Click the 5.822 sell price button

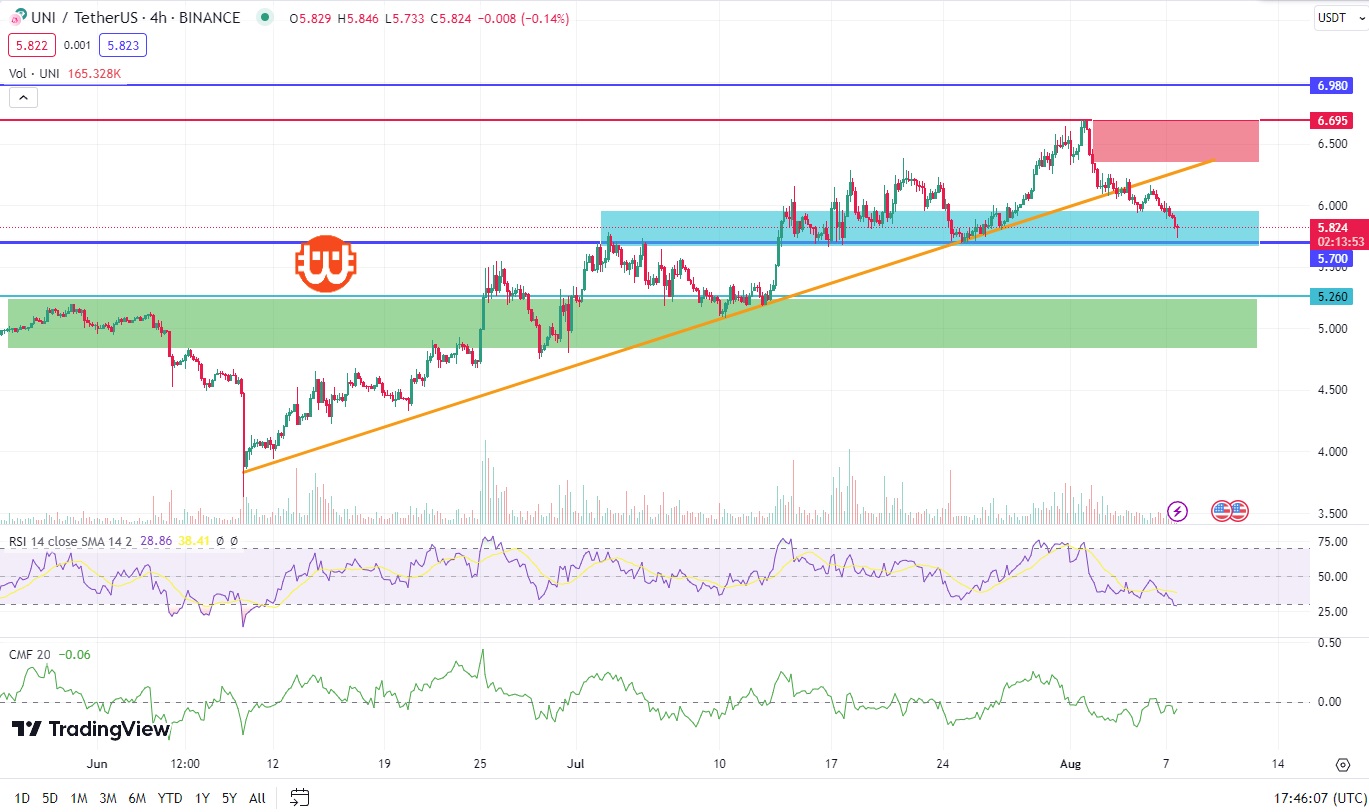click(31, 45)
